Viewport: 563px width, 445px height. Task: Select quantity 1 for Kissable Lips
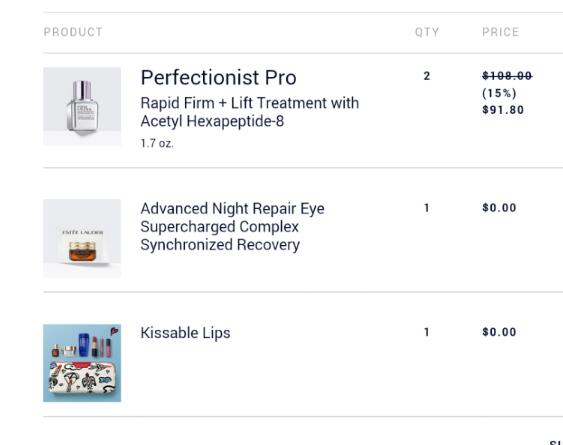click(427, 332)
